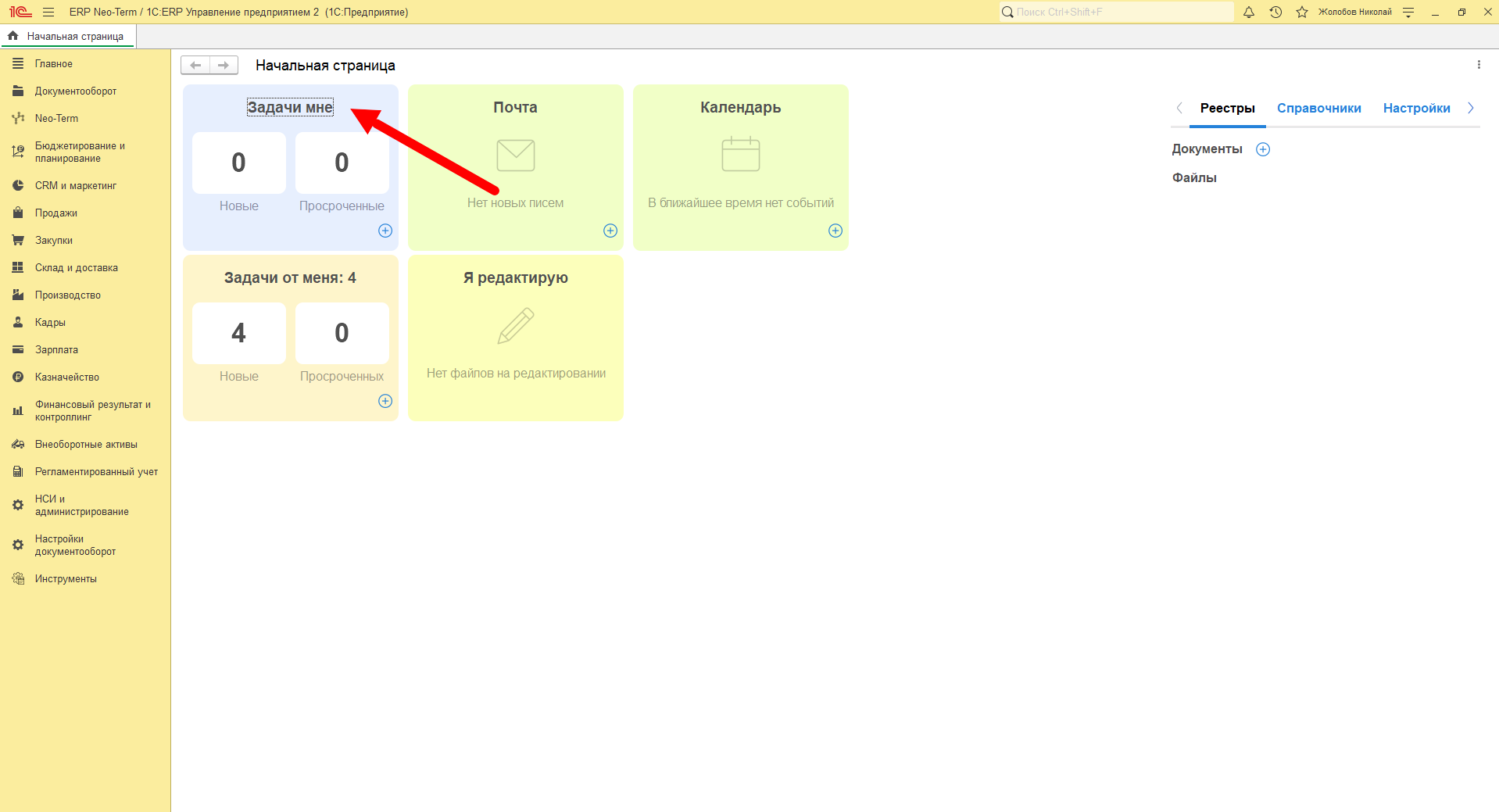Add a task in the Задачи от меня card
Image resolution: width=1499 pixels, height=812 pixels.
(385, 401)
